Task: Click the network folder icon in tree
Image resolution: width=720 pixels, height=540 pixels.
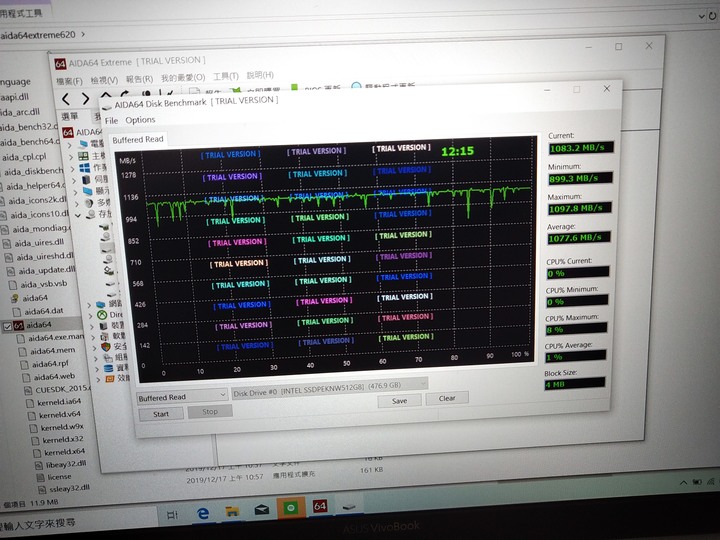Action: 101,304
